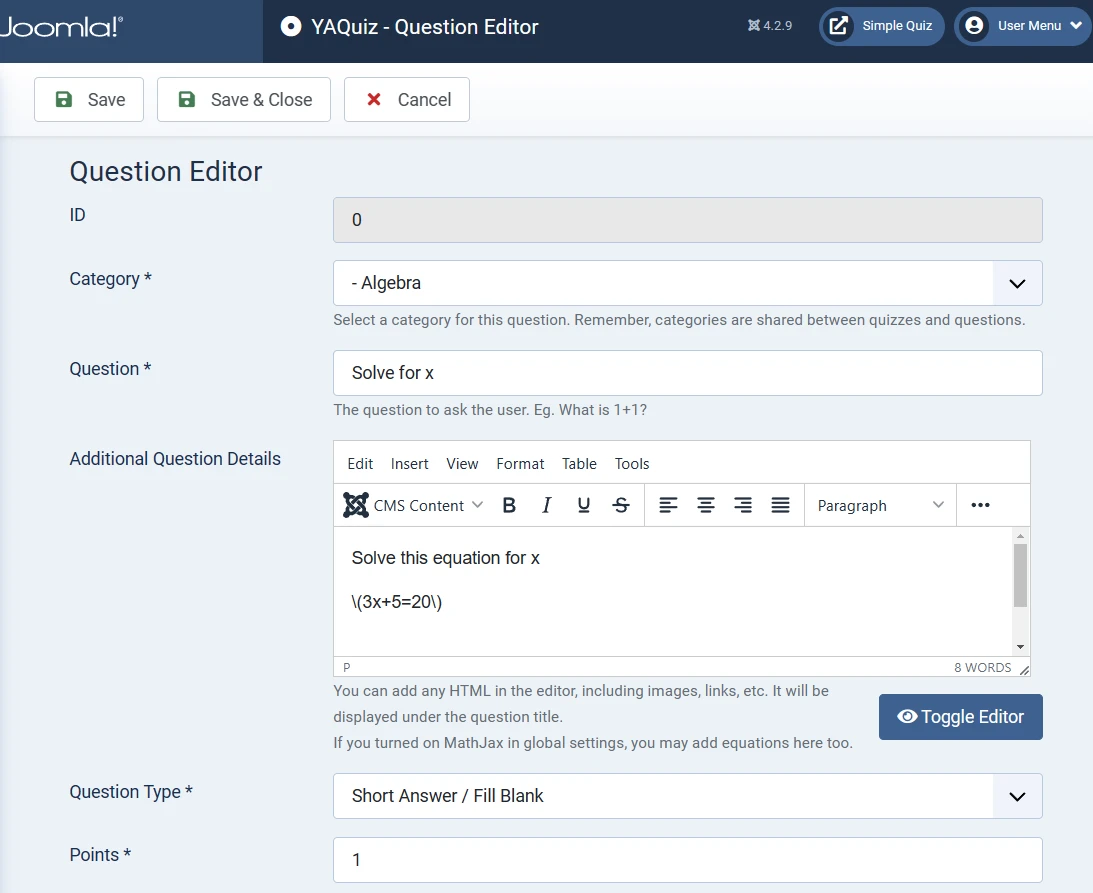Open the editor Format menu
This screenshot has height=893, width=1093.
pyautogui.click(x=520, y=464)
